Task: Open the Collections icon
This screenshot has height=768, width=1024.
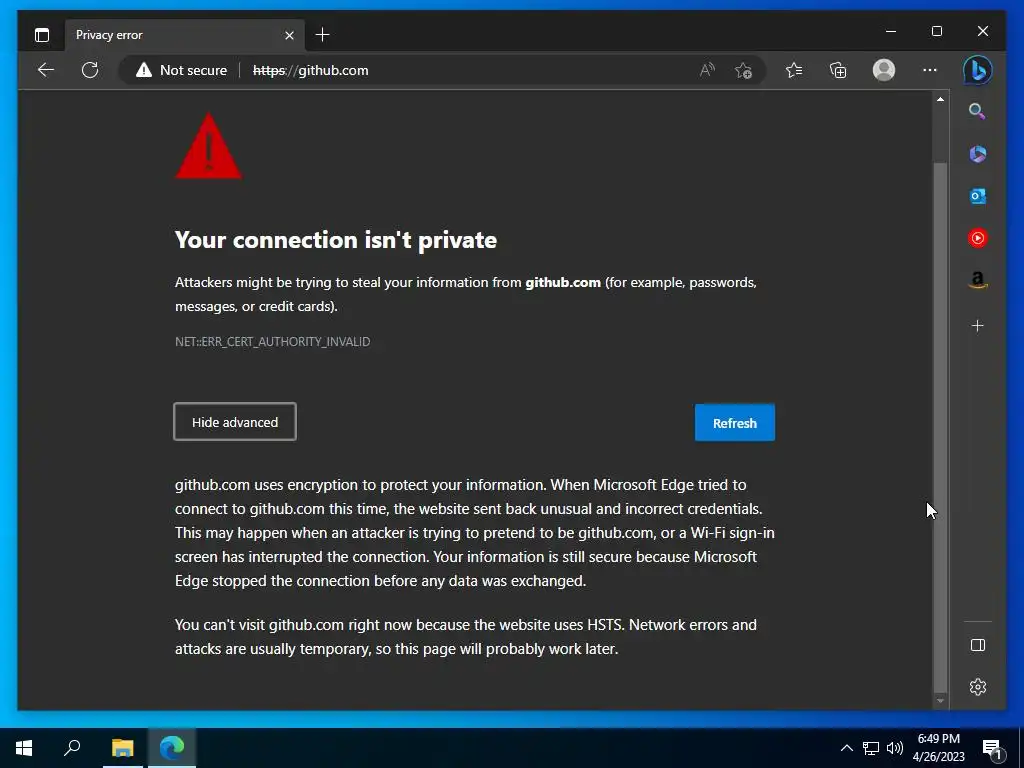Action: [838, 70]
